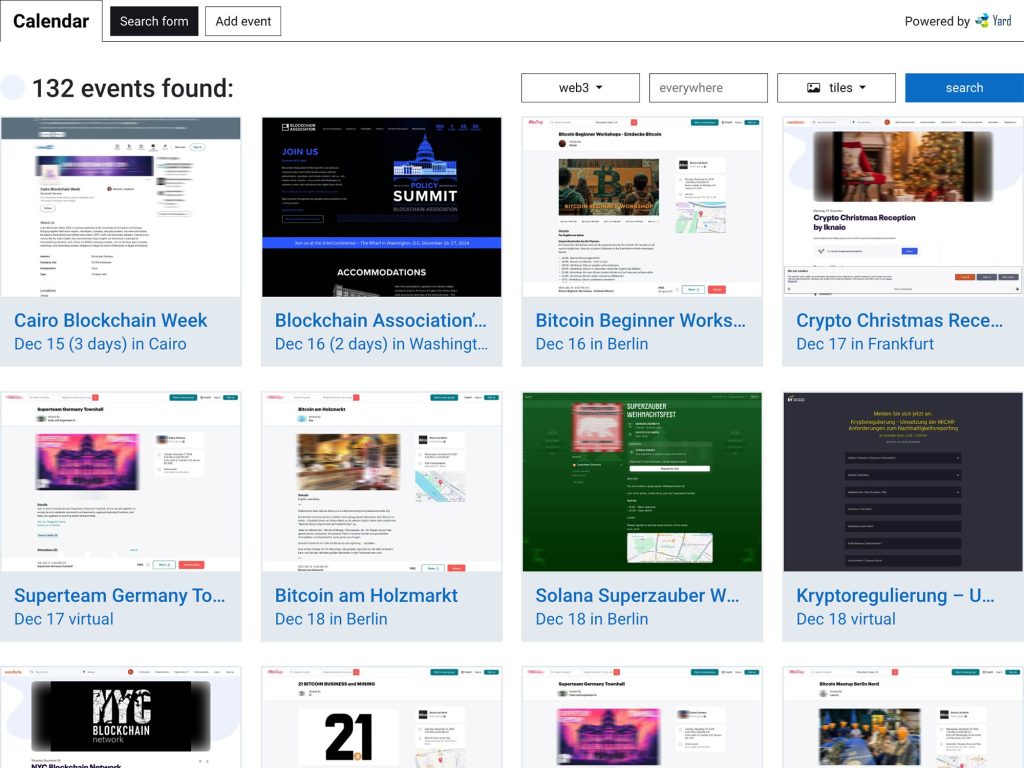Open the Calendar tab
The width and height of the screenshot is (1024, 768).
point(51,21)
